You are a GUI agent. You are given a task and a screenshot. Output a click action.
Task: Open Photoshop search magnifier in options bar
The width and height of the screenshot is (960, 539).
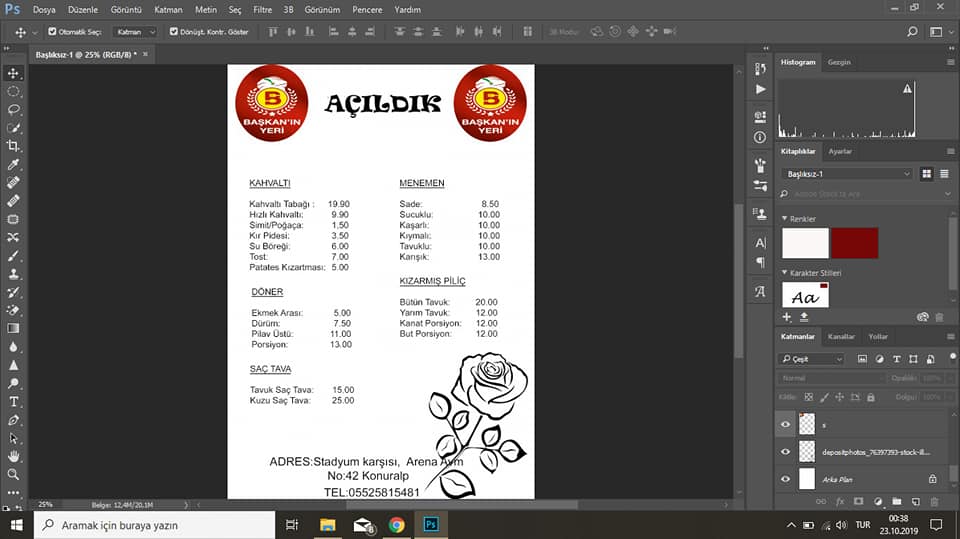[x=912, y=31]
